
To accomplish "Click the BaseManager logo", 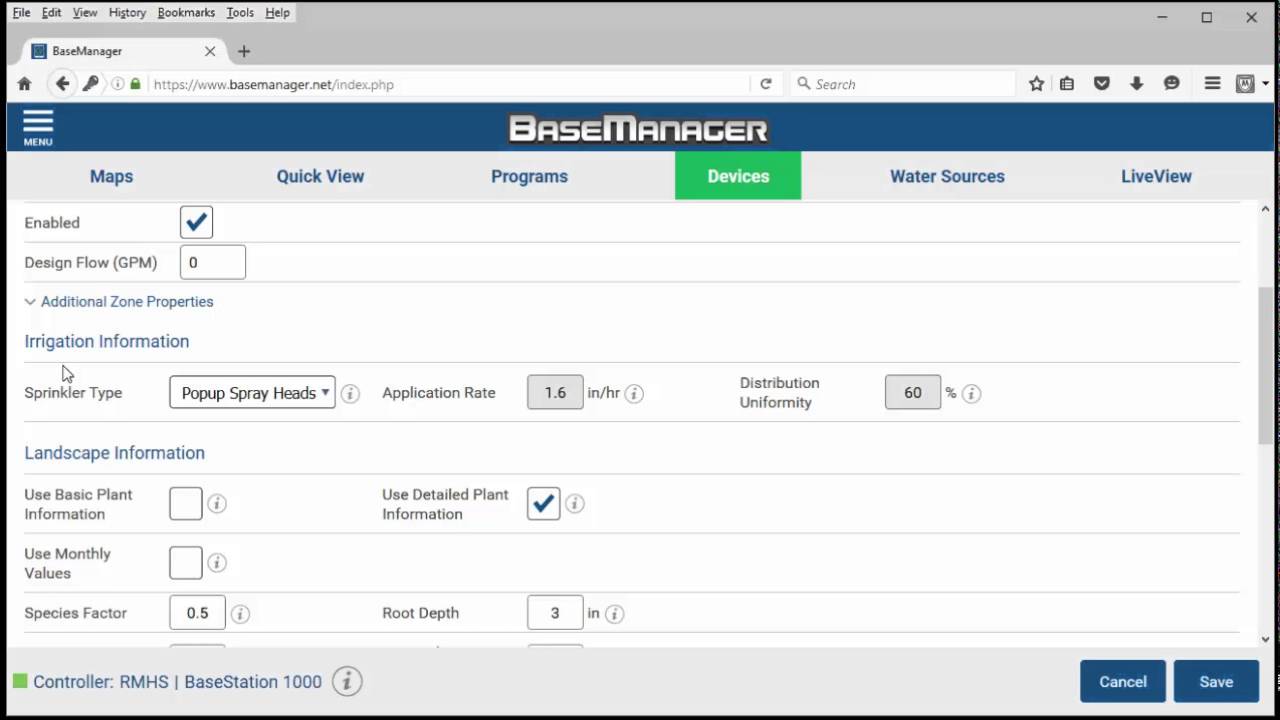I will (x=638, y=129).
